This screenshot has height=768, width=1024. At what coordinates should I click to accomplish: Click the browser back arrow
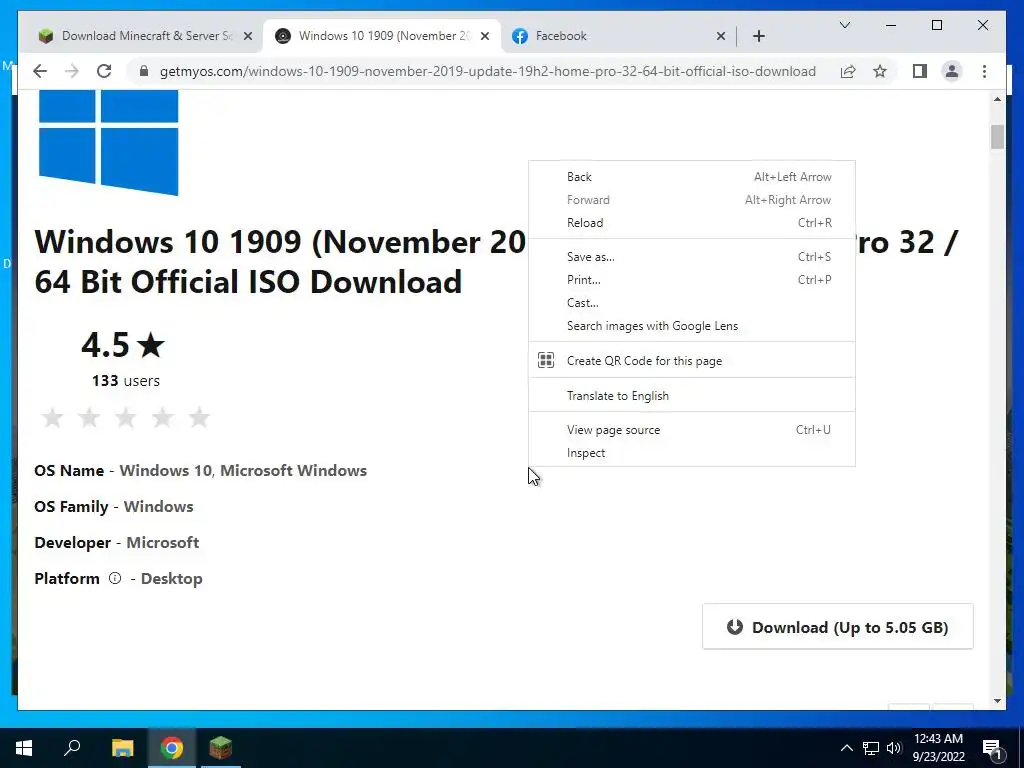(x=40, y=71)
